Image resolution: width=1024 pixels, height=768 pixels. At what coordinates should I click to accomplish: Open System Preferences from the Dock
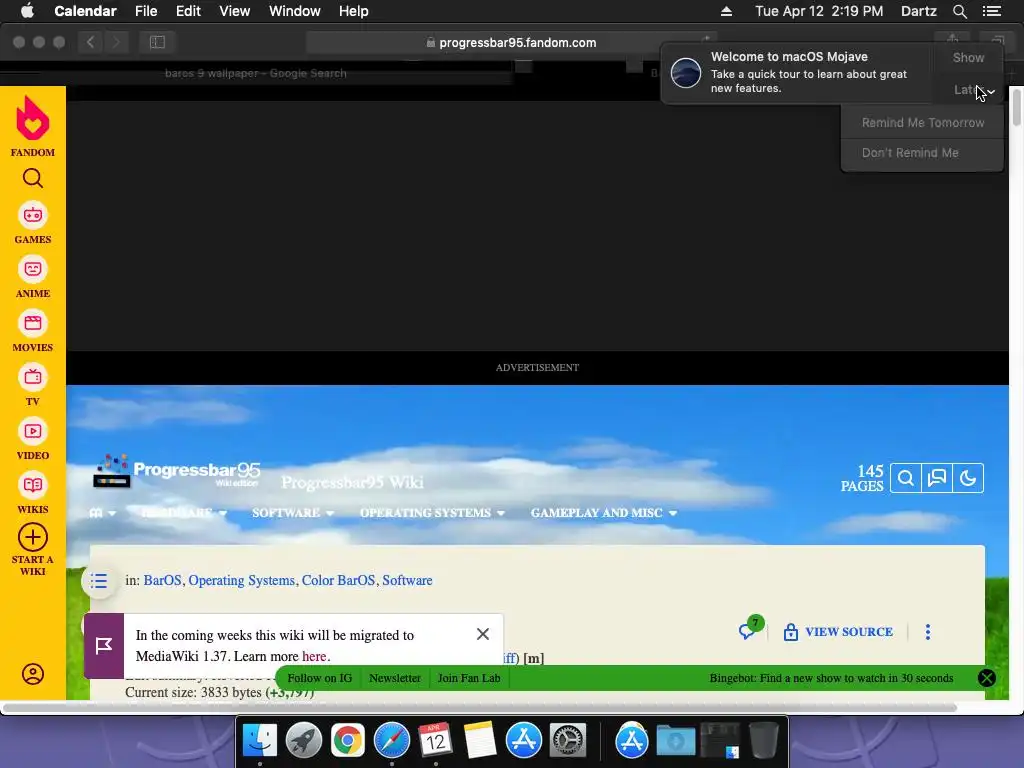point(568,740)
